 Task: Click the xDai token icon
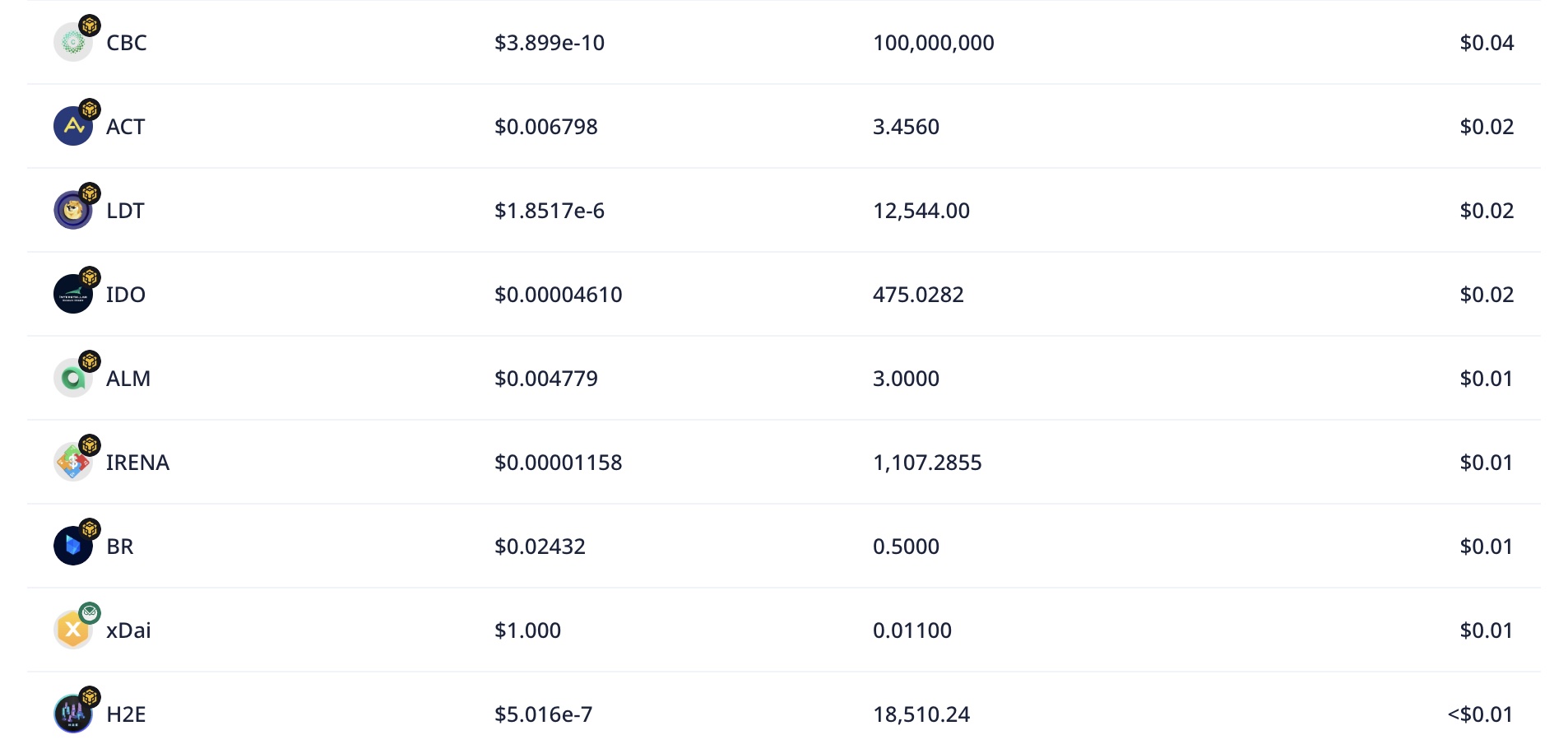pos(72,631)
